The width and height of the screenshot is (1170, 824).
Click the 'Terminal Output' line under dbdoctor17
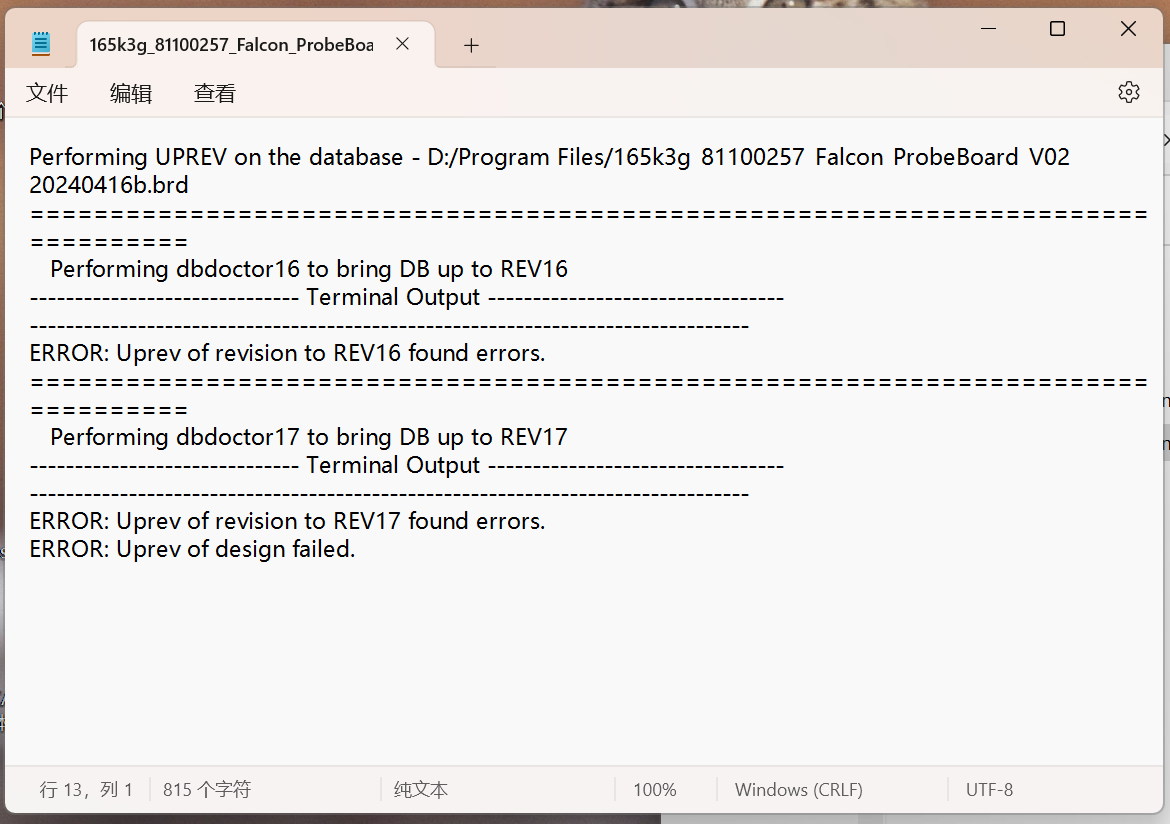point(407,465)
